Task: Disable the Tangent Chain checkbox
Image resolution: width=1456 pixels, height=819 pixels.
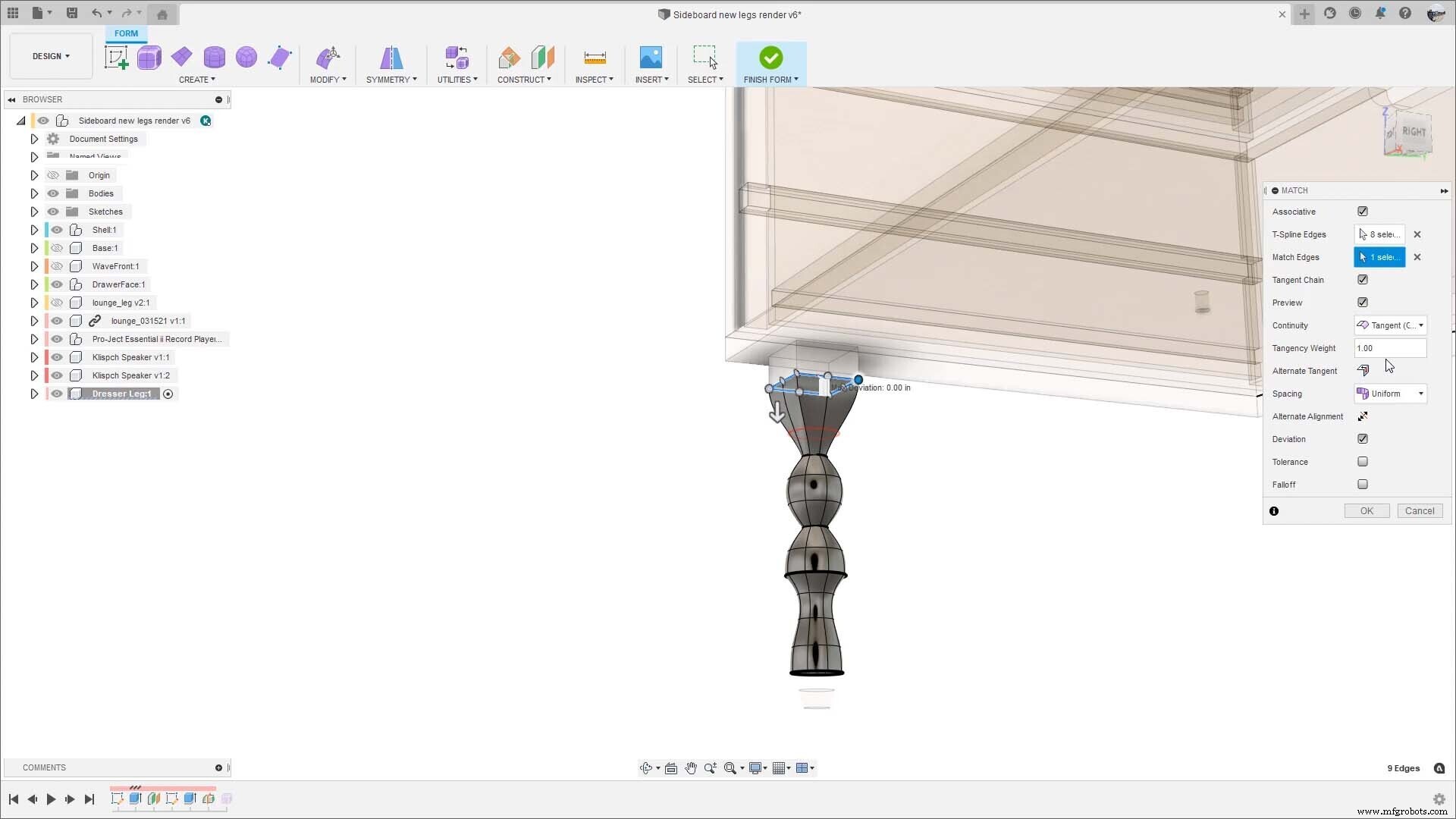Action: click(x=1363, y=279)
